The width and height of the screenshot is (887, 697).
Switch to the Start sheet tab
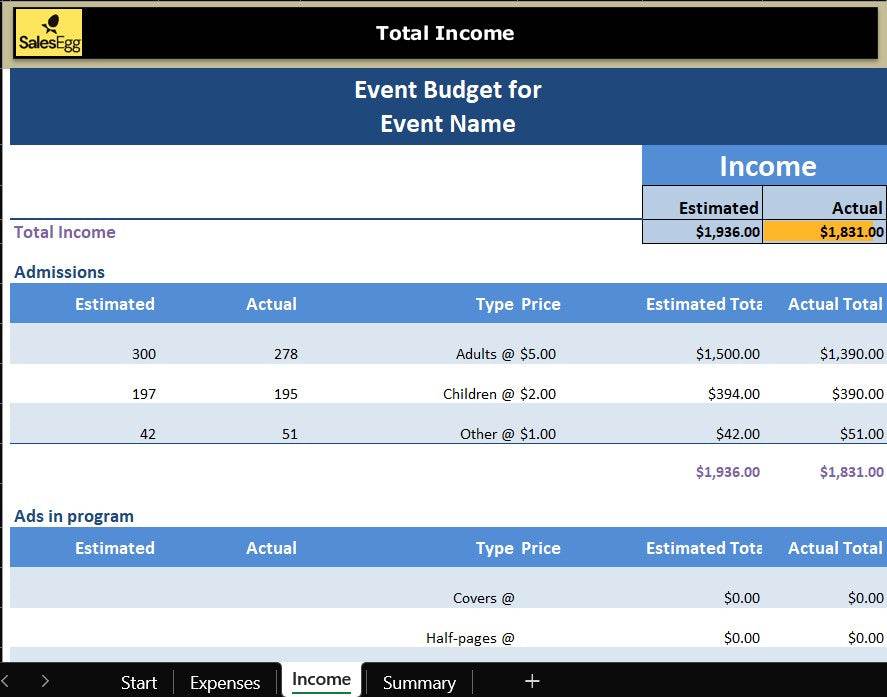coord(138,682)
